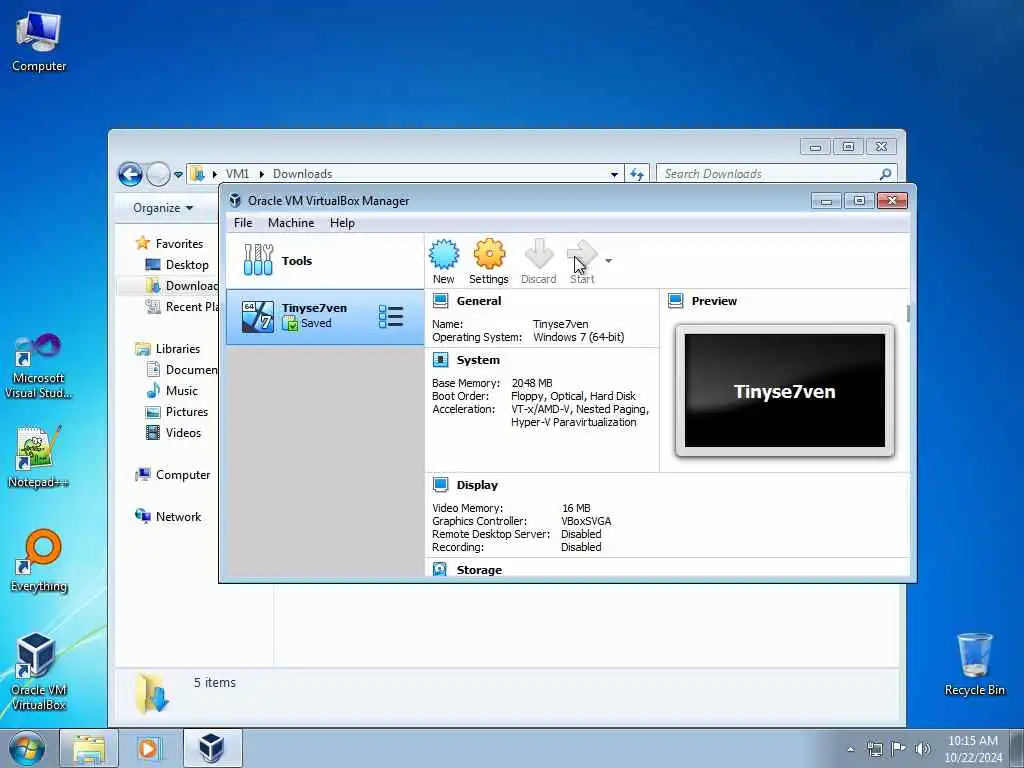Click the Tinyse7ven preview thumbnail
The image size is (1024, 768).
(784, 391)
